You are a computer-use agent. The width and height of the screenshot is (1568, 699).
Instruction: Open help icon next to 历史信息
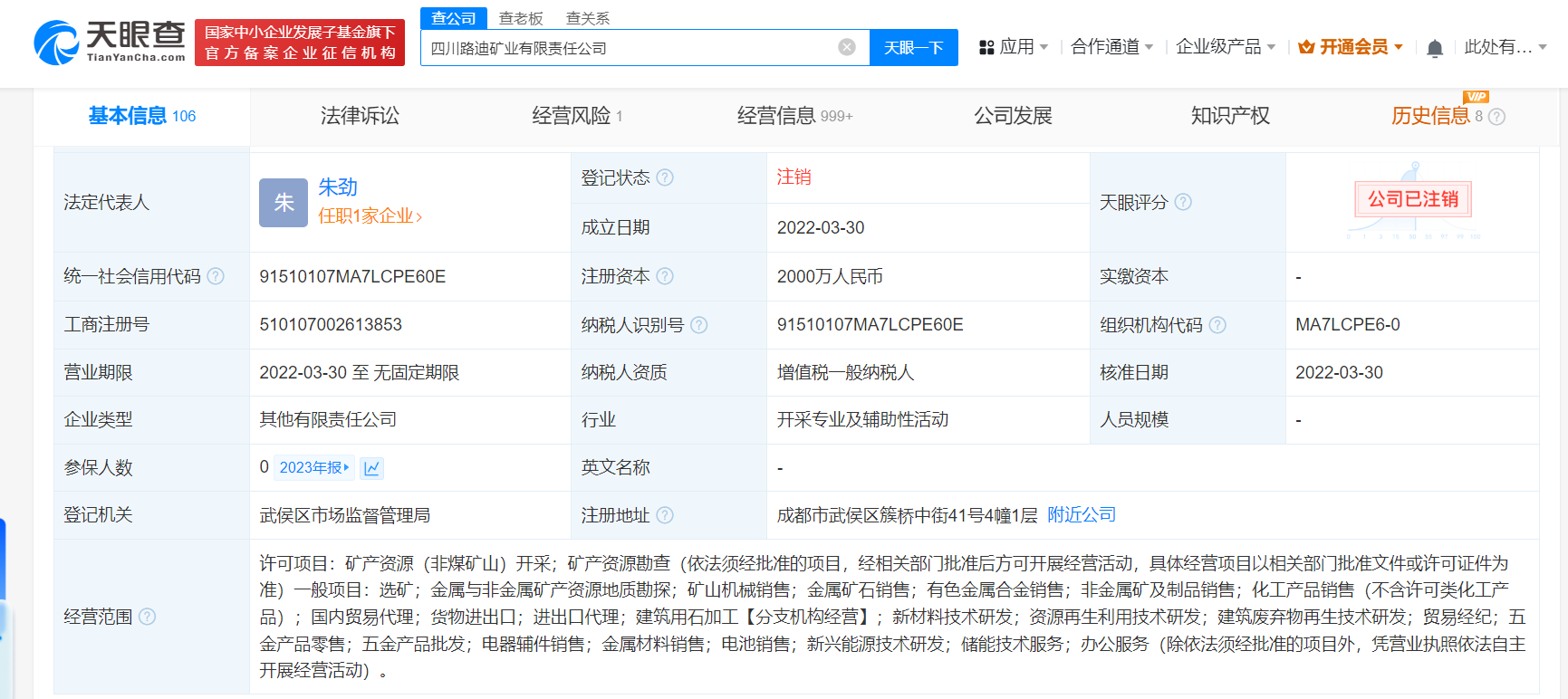pyautogui.click(x=1496, y=117)
